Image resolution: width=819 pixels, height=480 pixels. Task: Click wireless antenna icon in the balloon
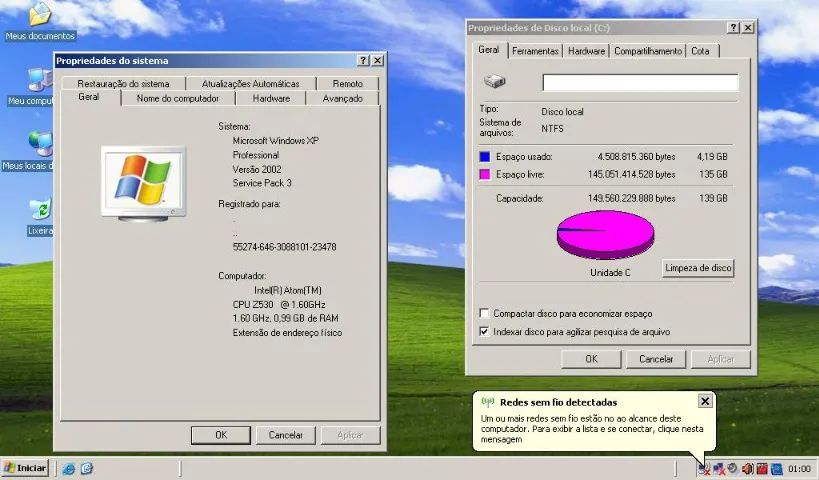pos(487,402)
